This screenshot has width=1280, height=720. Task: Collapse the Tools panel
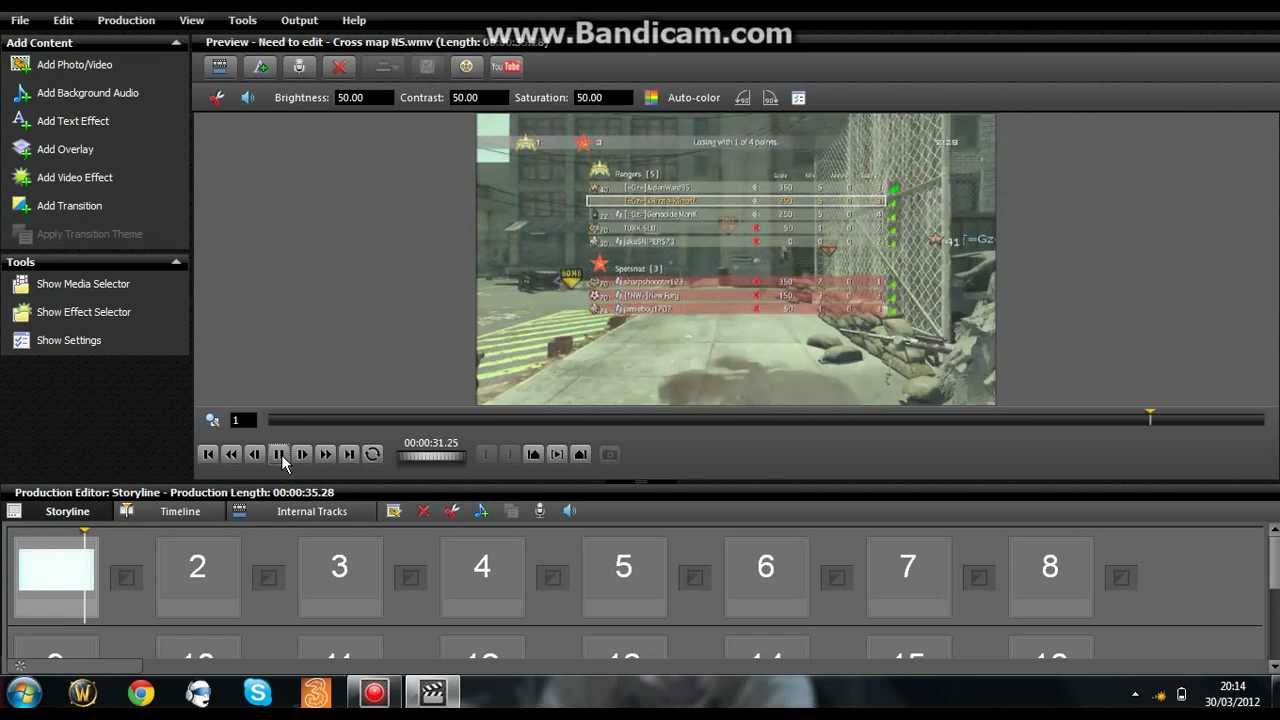(176, 262)
